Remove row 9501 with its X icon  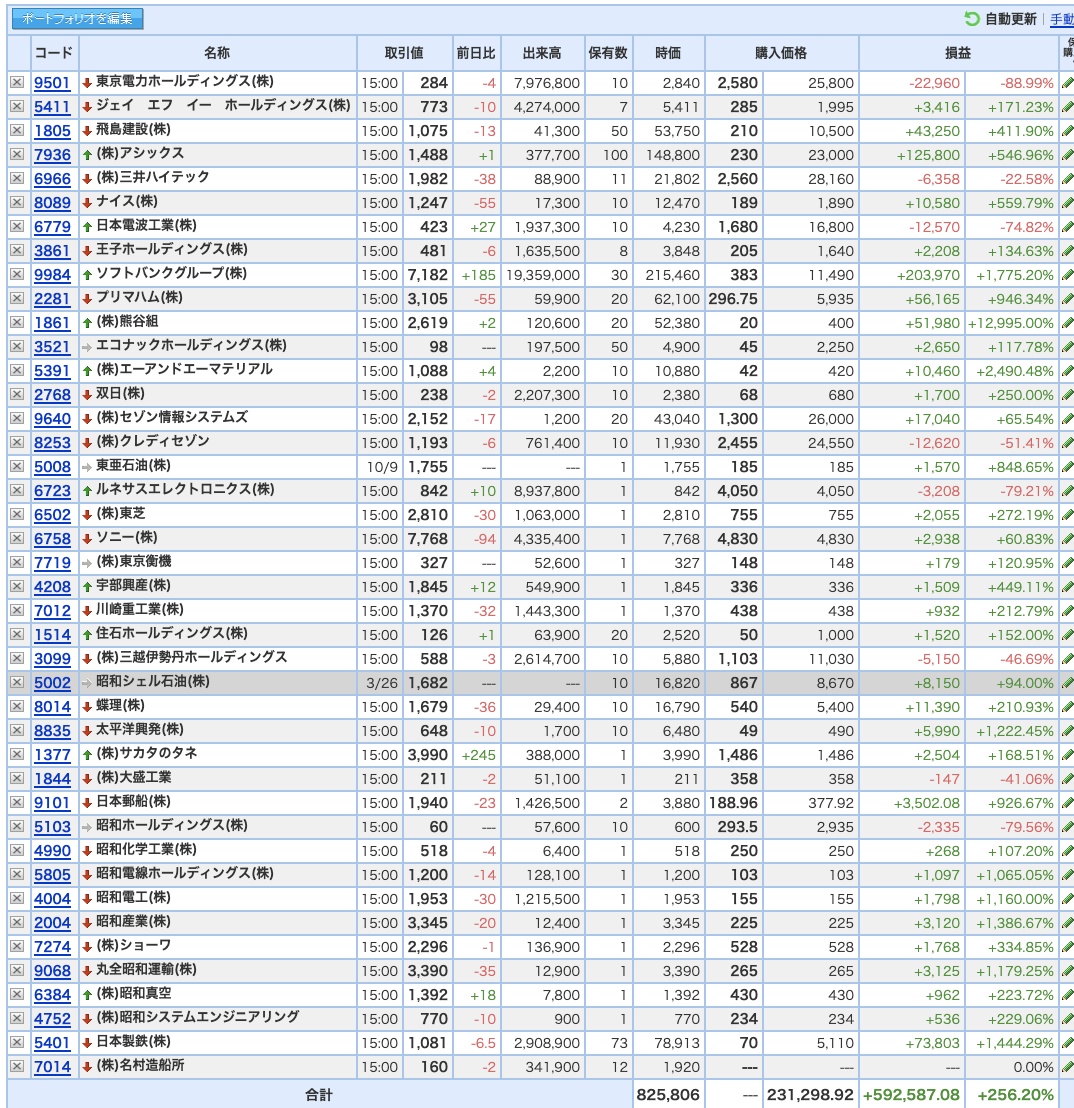click(17, 83)
